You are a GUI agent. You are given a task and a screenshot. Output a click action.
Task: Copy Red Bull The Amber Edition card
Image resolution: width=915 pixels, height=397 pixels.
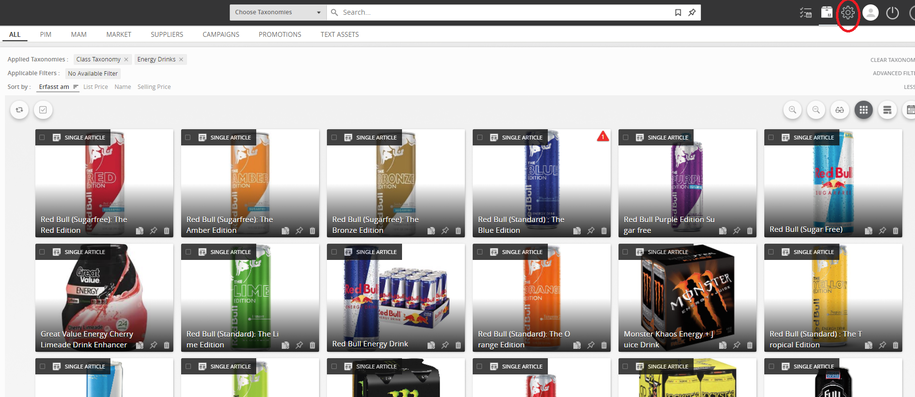pos(285,231)
